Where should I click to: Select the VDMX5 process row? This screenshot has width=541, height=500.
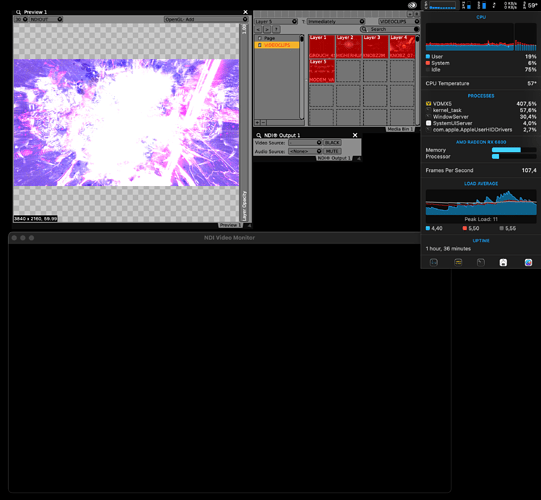pos(481,104)
